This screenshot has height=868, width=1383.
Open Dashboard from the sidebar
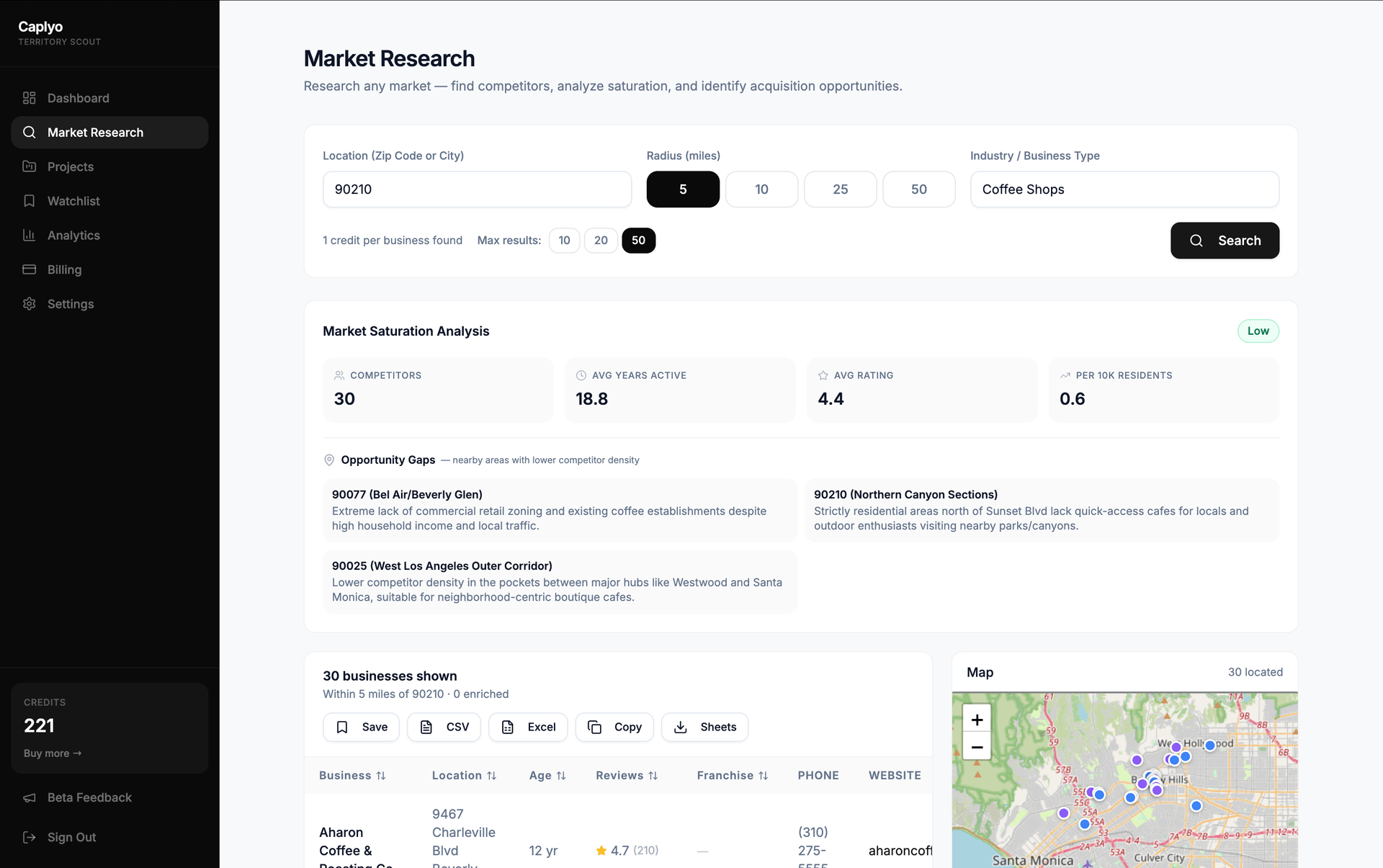[109, 98]
